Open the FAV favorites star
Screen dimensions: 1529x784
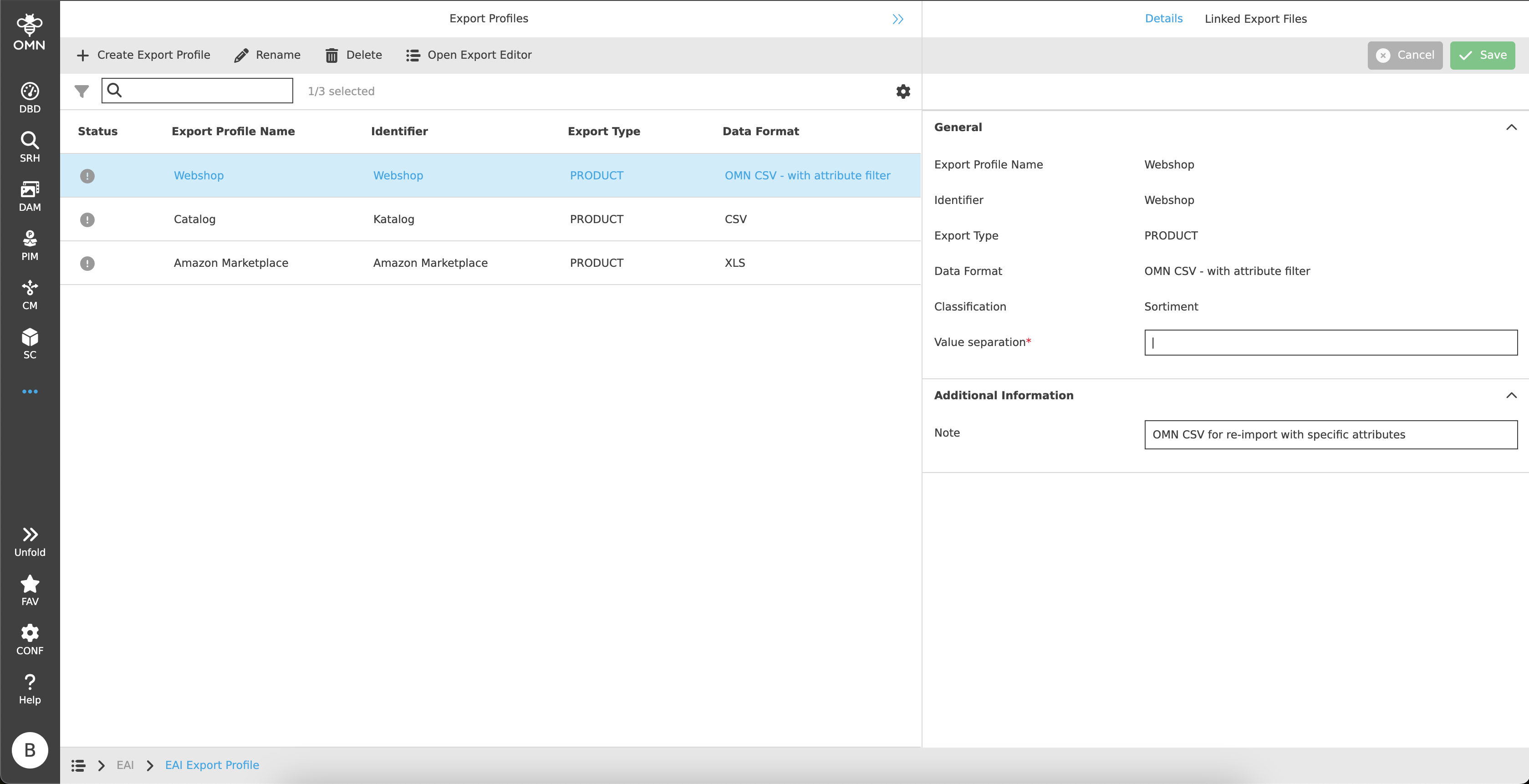coord(30,590)
